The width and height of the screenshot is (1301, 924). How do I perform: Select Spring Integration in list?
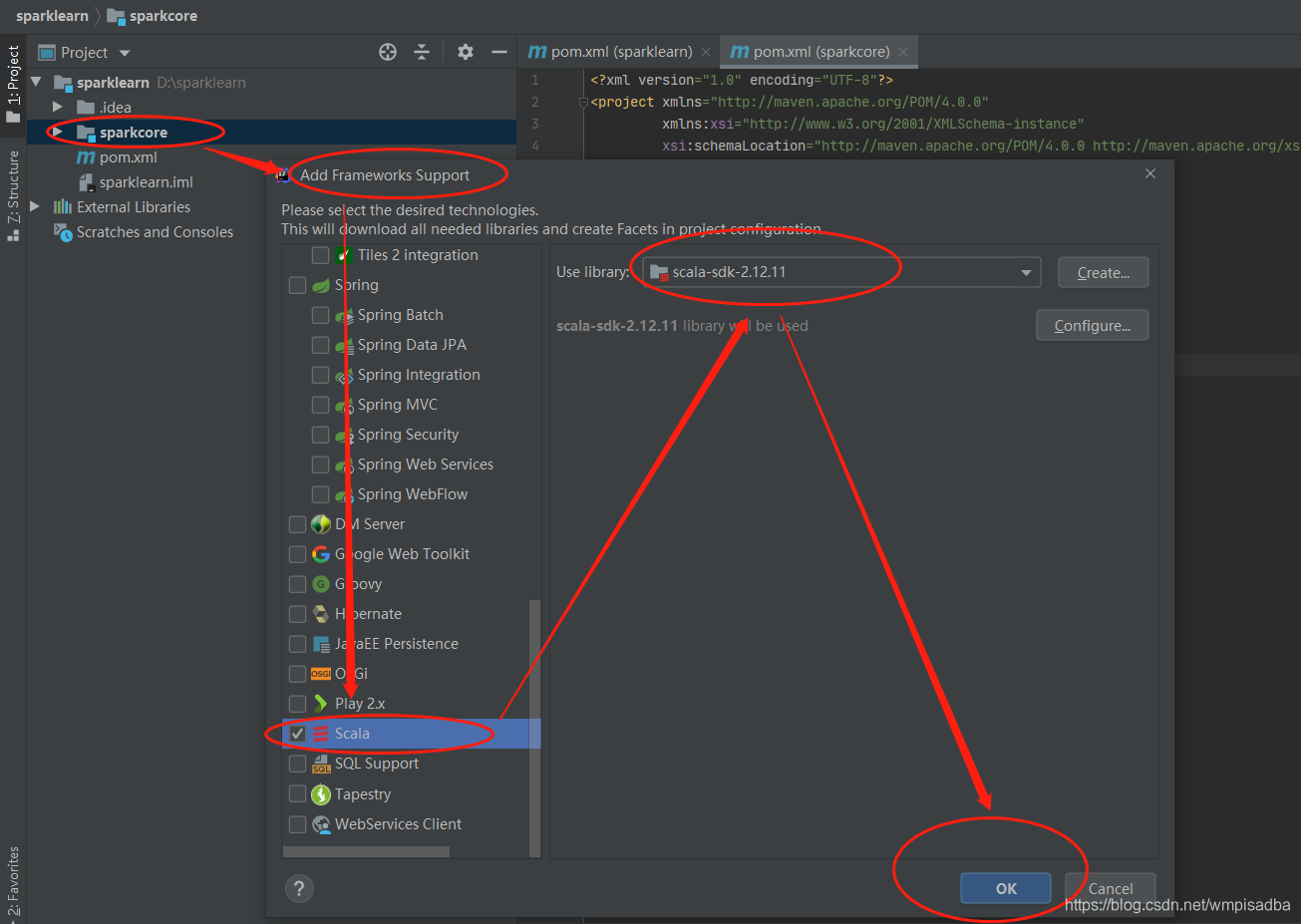point(419,375)
